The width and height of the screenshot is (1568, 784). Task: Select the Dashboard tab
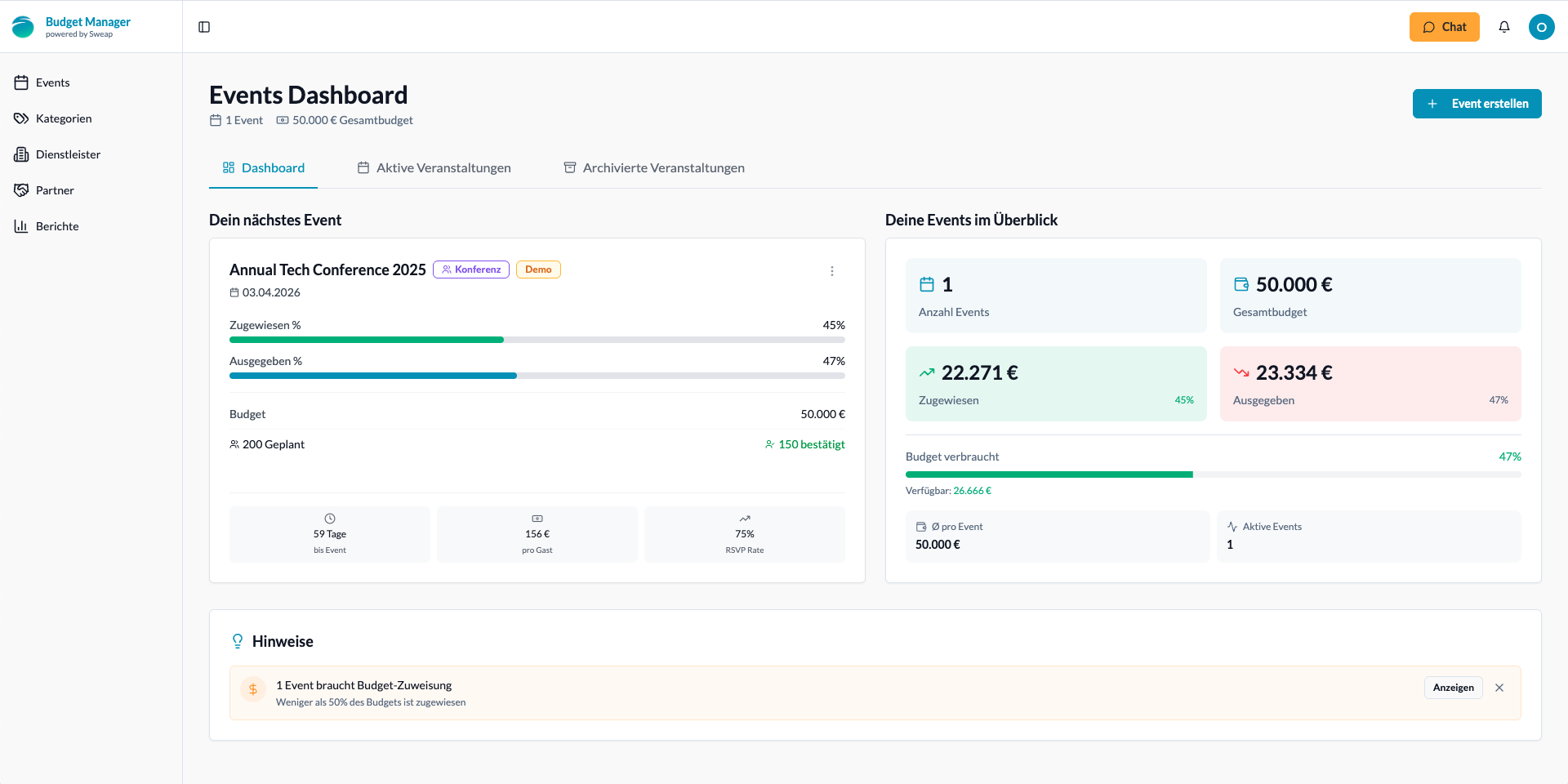(x=263, y=168)
